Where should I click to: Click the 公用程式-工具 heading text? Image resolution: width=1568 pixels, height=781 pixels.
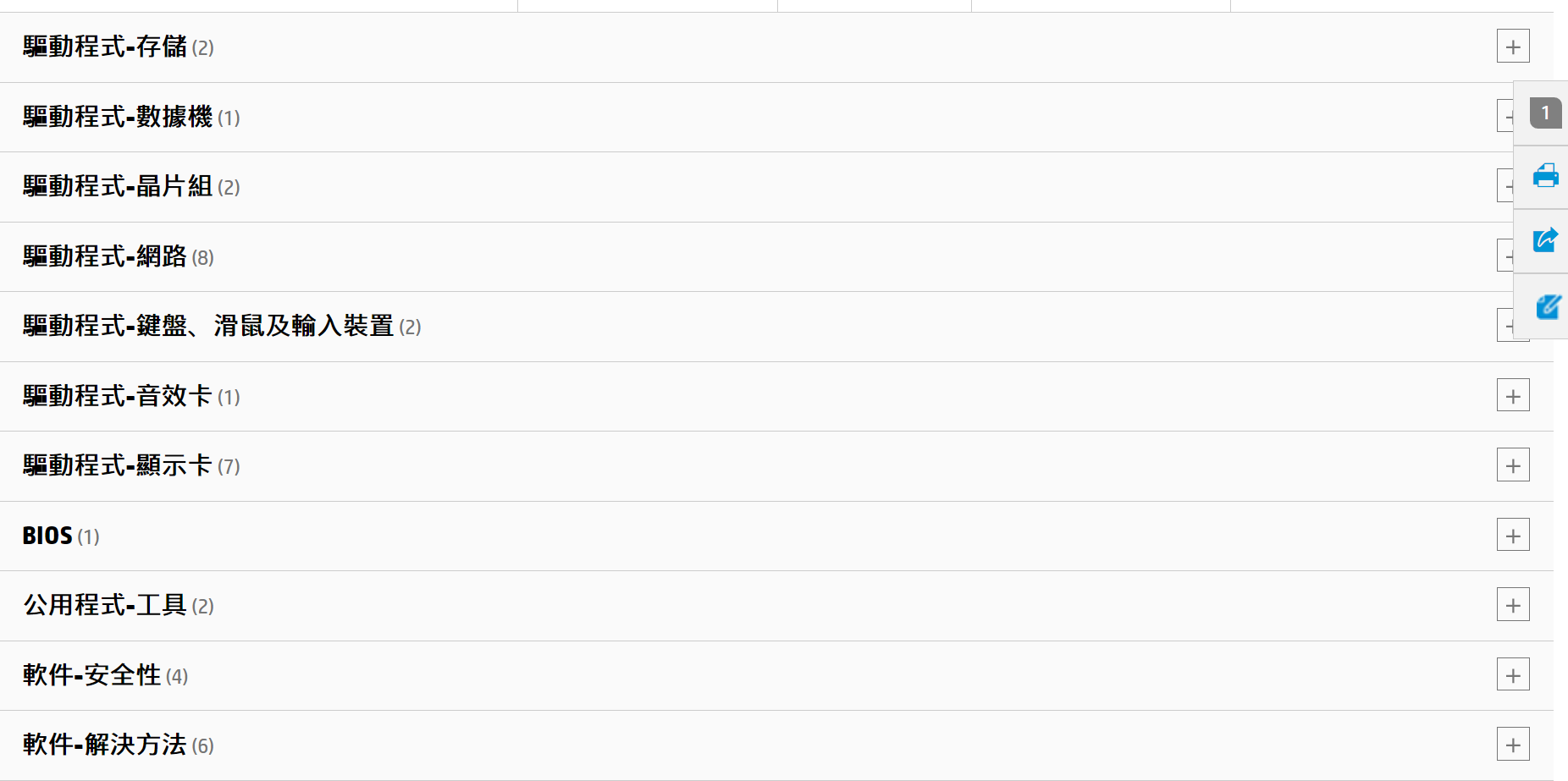tap(105, 605)
